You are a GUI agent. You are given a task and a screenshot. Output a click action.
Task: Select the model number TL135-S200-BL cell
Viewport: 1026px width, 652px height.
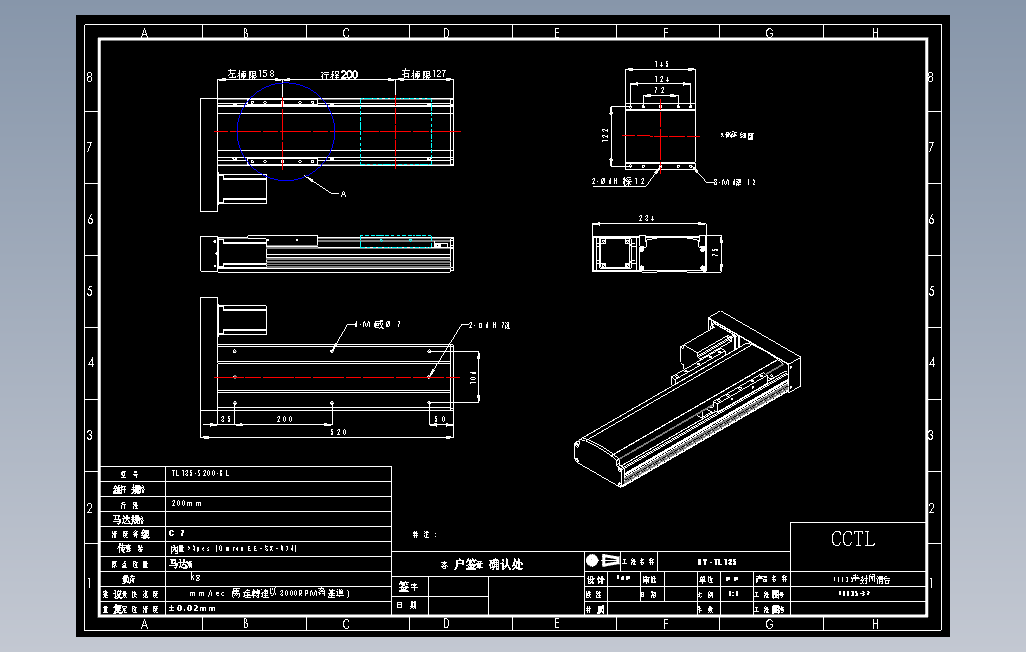coord(278,473)
